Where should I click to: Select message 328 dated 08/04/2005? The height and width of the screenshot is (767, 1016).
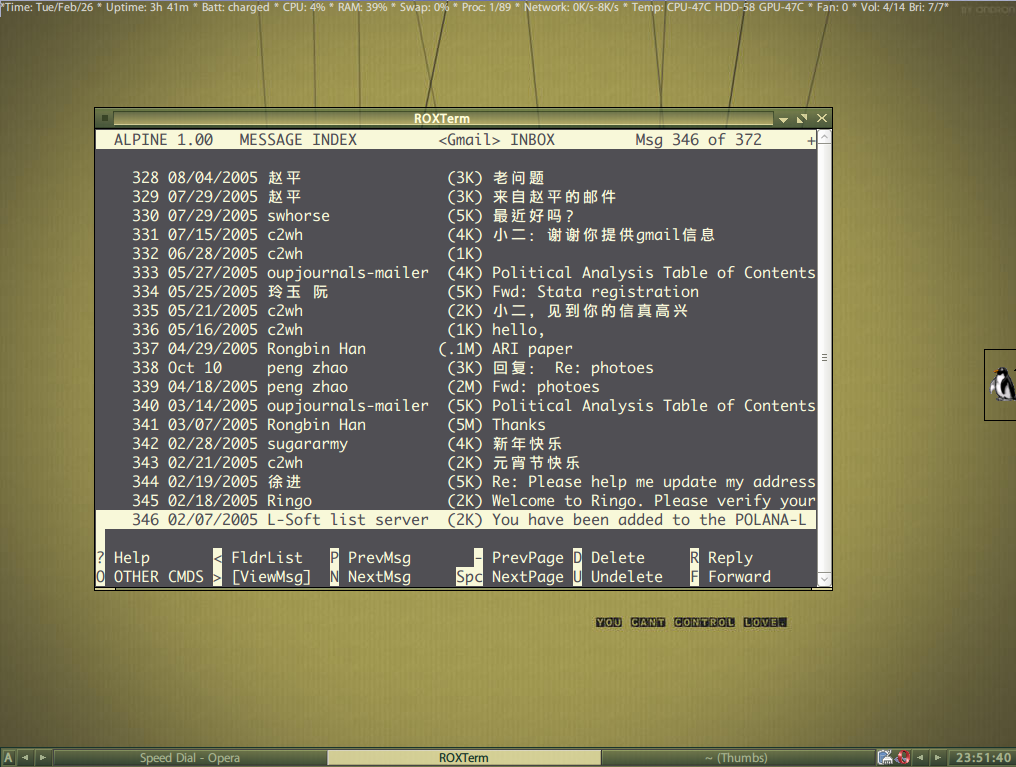click(456, 177)
